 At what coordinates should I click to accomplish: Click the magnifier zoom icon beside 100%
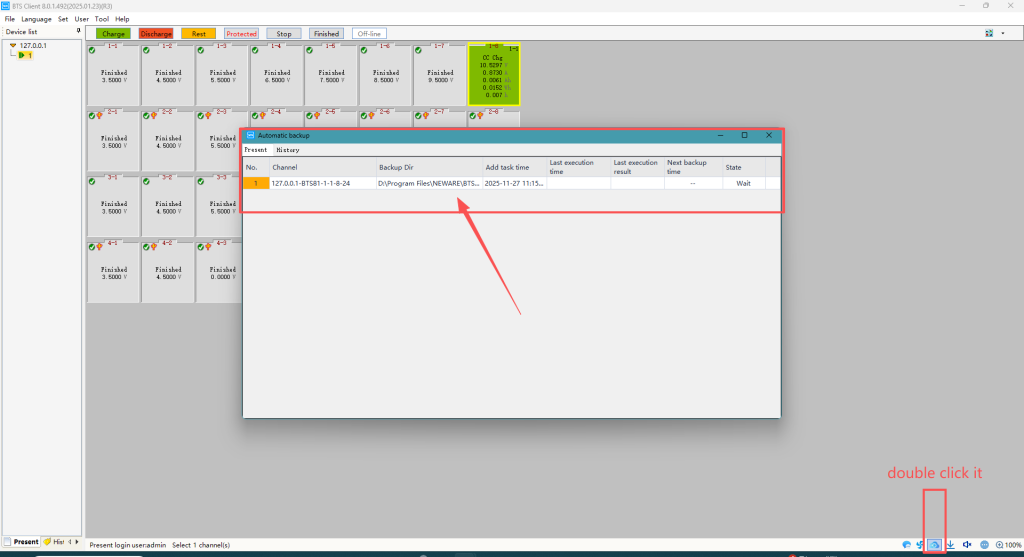999,545
